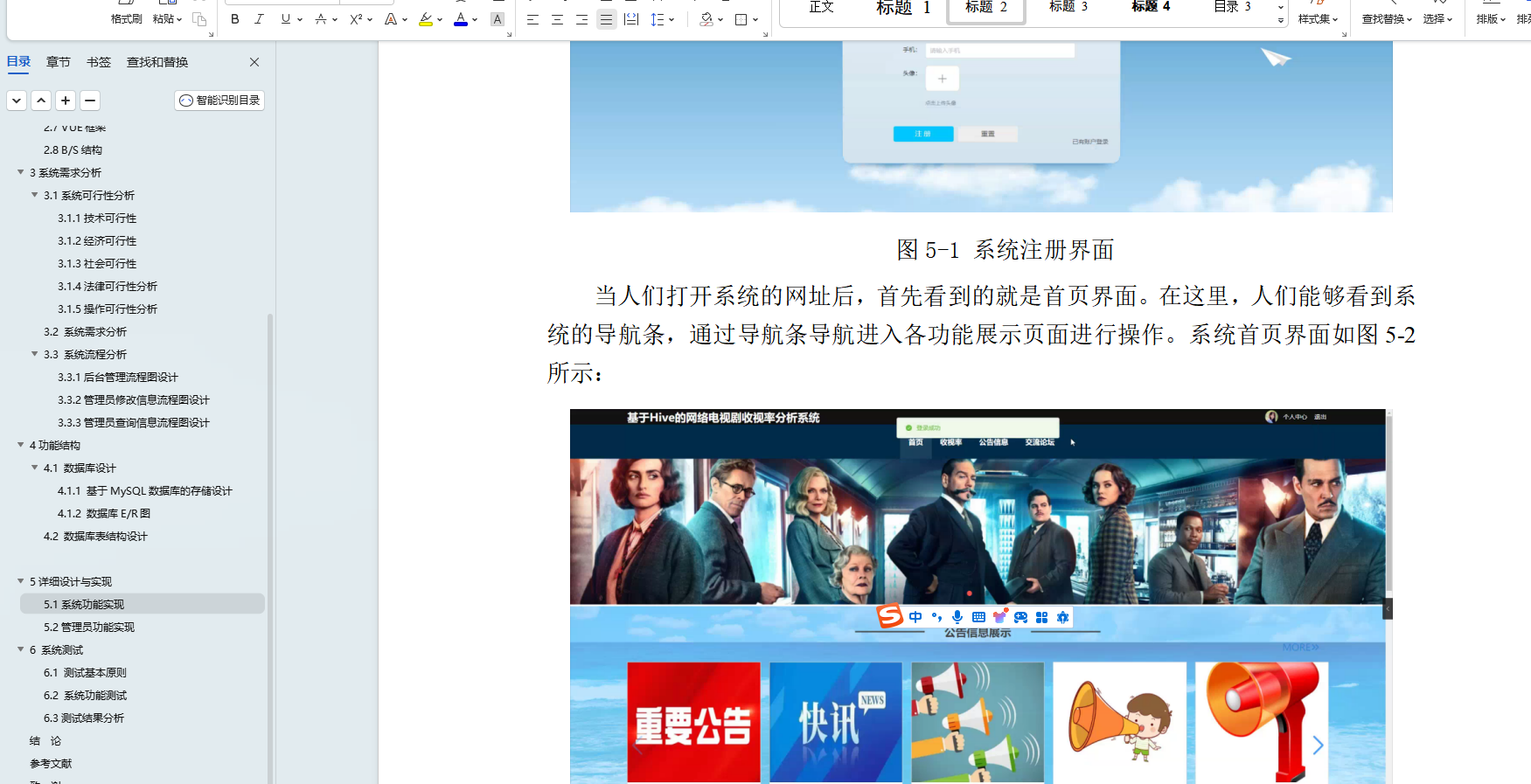Click Sogou microphone voice input icon

click(x=957, y=617)
